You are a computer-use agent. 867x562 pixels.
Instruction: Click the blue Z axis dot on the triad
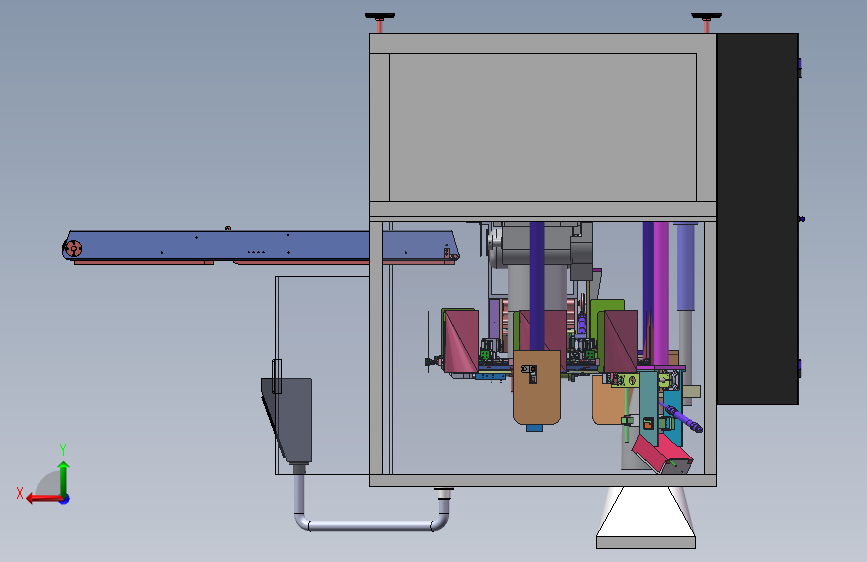click(x=65, y=499)
